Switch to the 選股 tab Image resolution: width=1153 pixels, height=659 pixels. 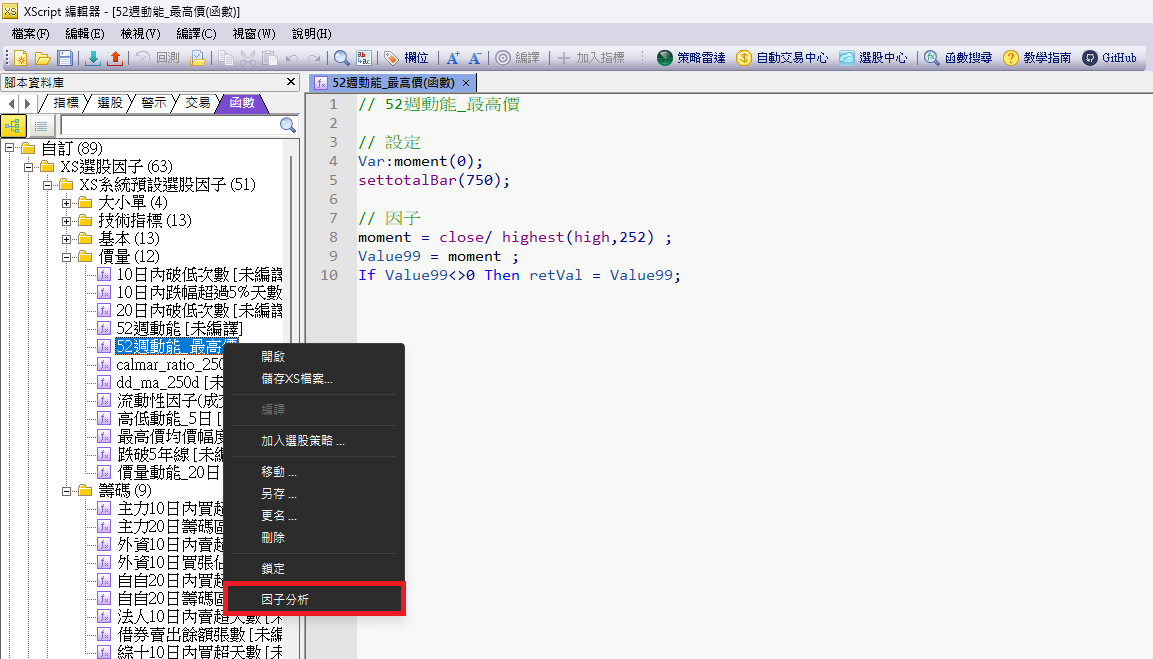click(x=110, y=102)
